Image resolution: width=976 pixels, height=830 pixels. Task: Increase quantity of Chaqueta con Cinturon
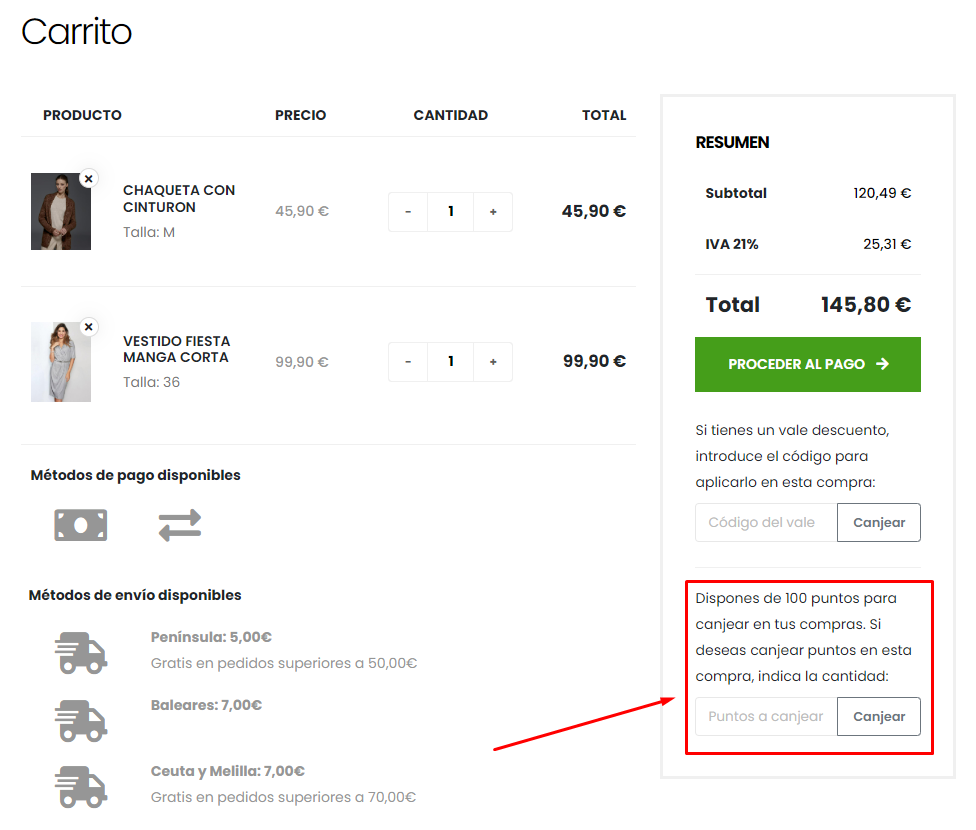click(493, 212)
